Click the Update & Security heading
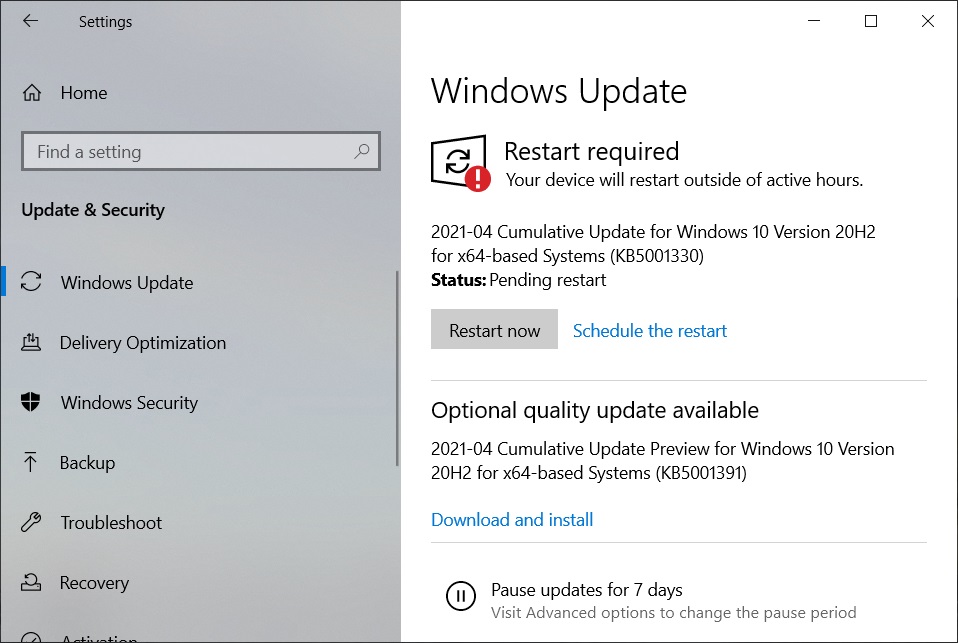The height and width of the screenshot is (643, 958). click(x=93, y=210)
